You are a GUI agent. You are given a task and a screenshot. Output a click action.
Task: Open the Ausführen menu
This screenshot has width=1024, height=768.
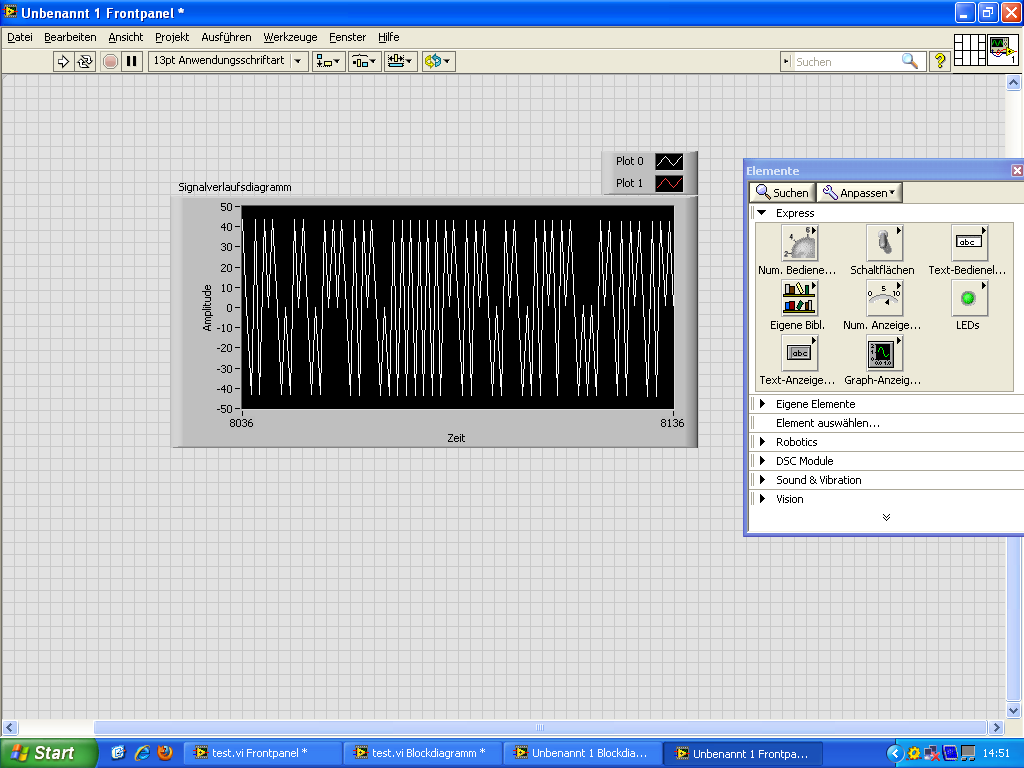(x=226, y=37)
